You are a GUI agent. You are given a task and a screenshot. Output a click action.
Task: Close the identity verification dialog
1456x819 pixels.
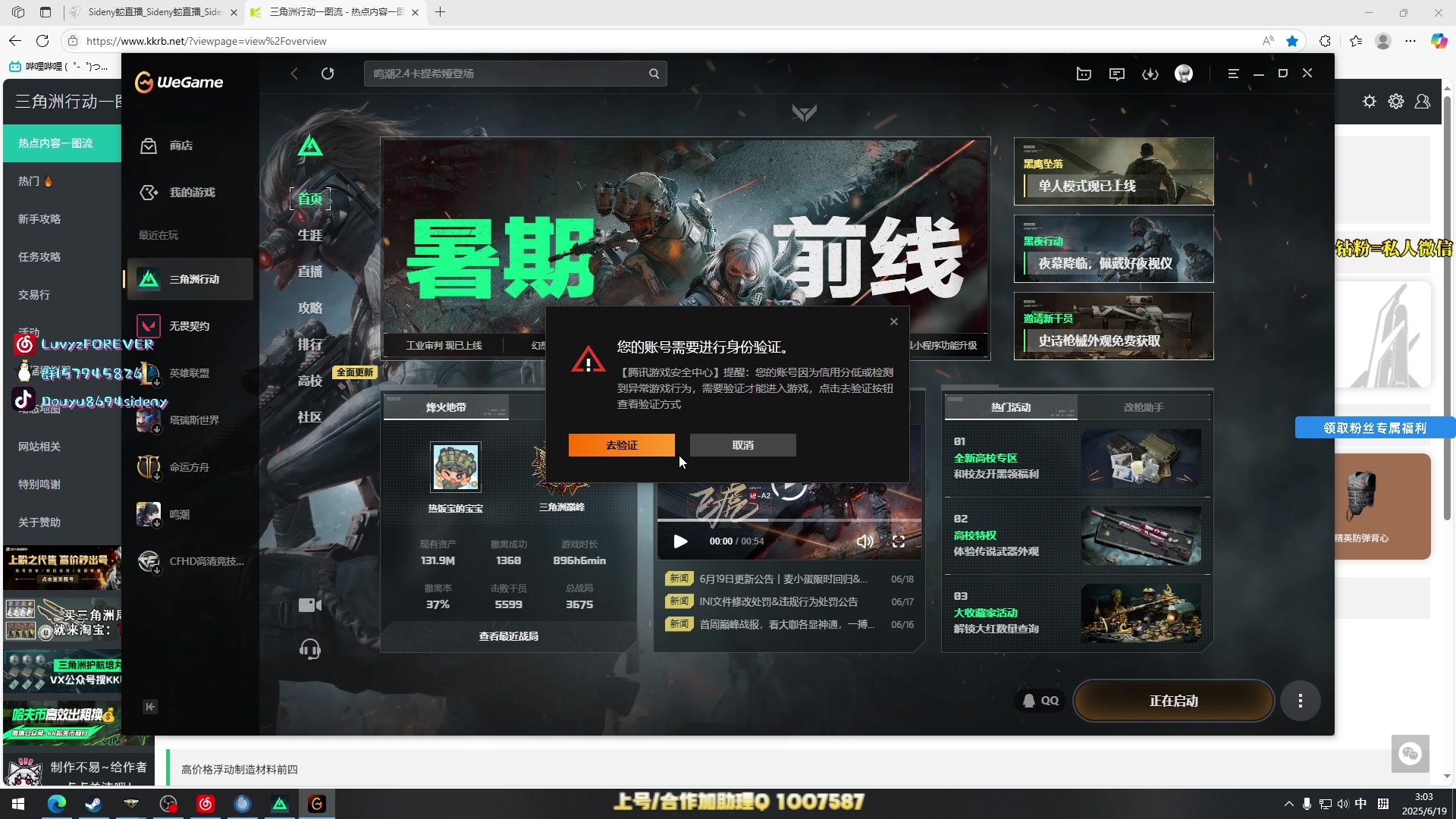click(x=894, y=322)
